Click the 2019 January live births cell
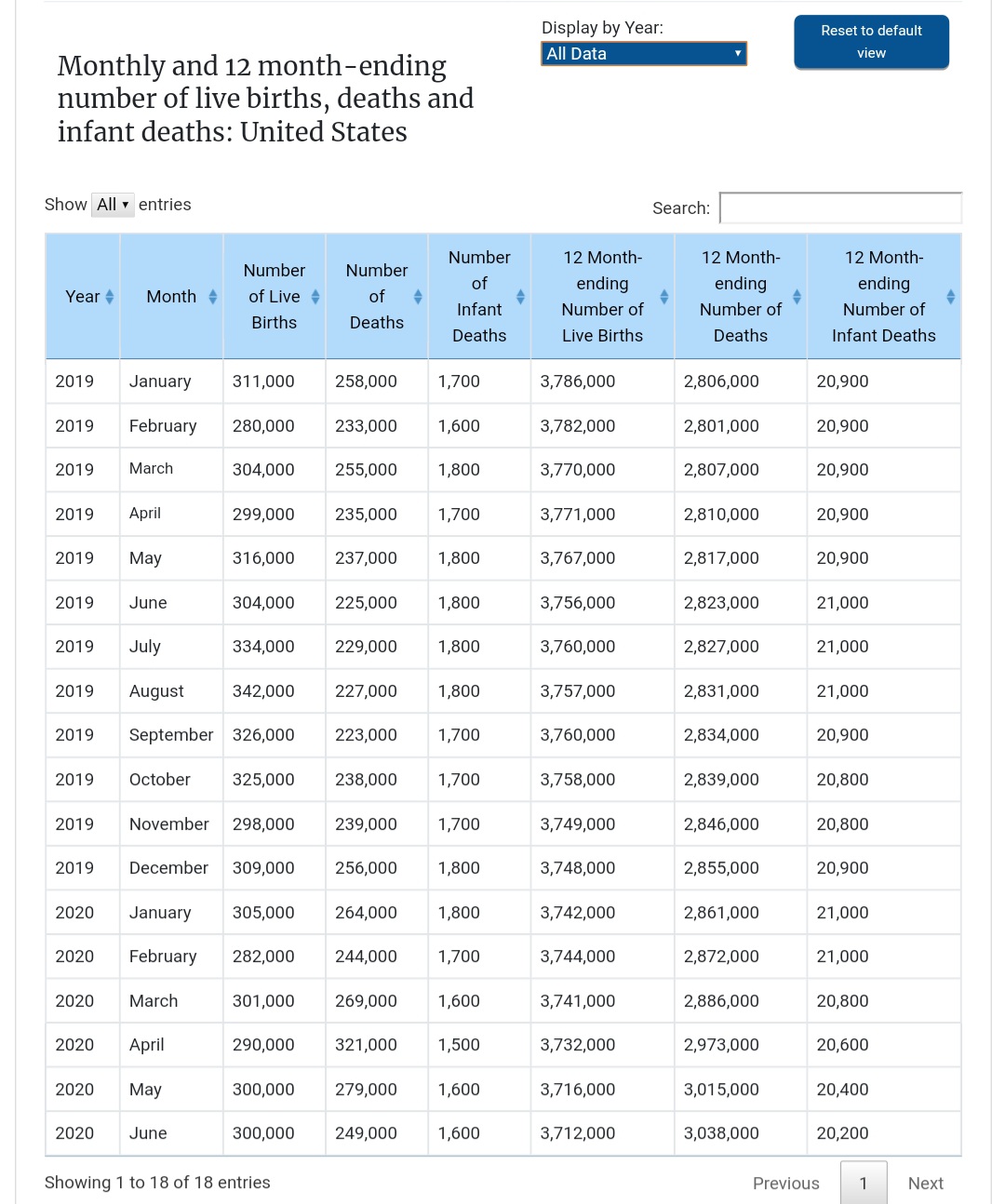Viewport: 1005px width, 1204px height. (263, 381)
